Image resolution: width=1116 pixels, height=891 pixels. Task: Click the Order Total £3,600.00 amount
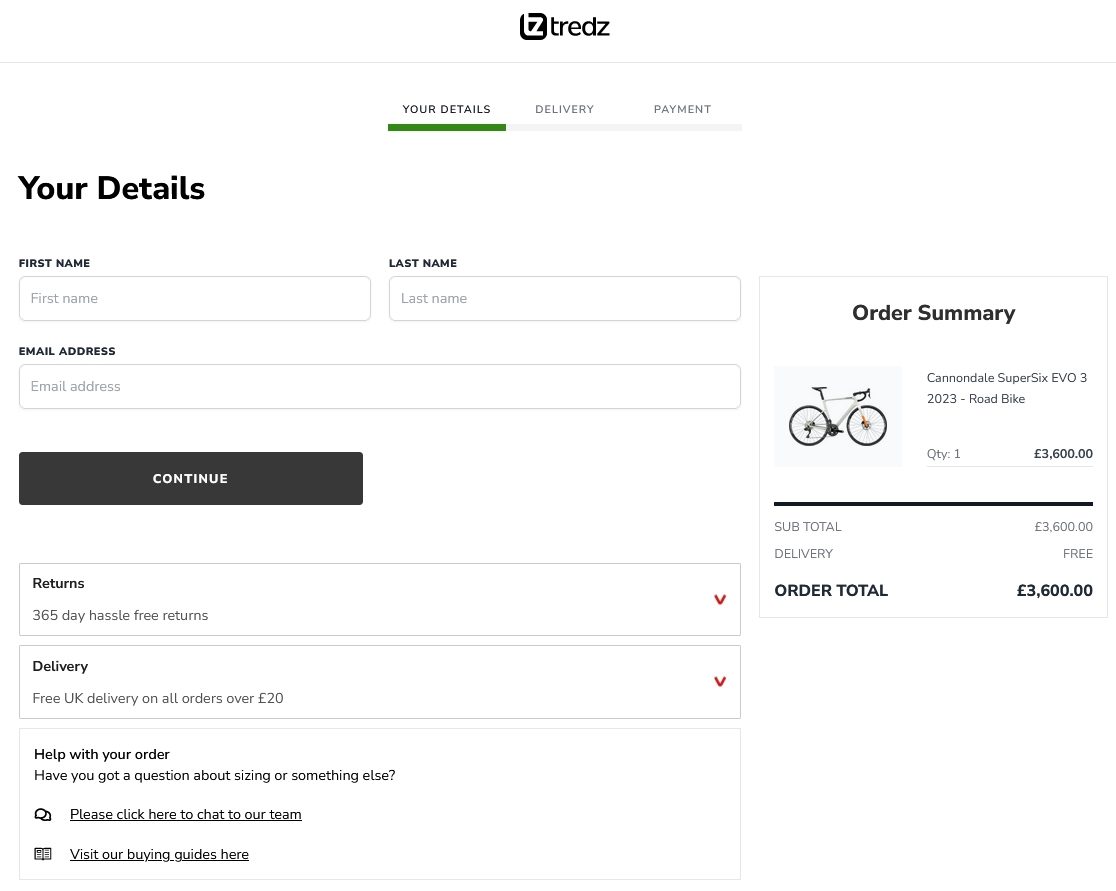(1054, 590)
